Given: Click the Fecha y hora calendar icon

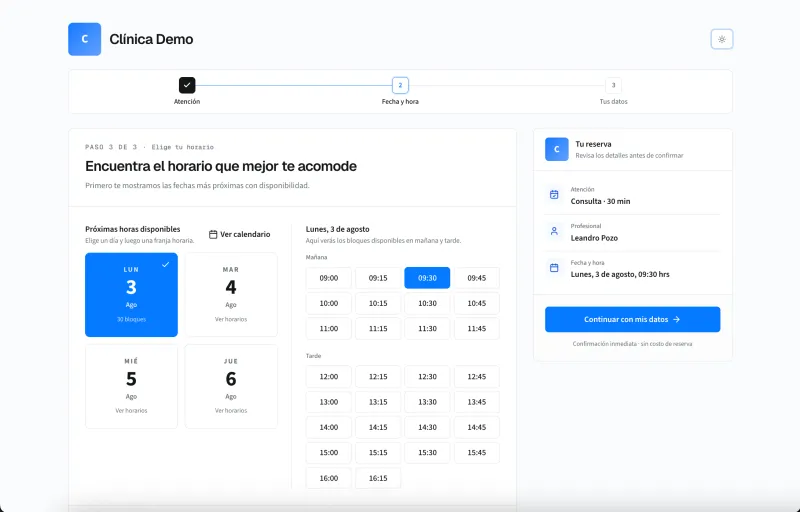Looking at the screenshot, I should tap(554, 268).
